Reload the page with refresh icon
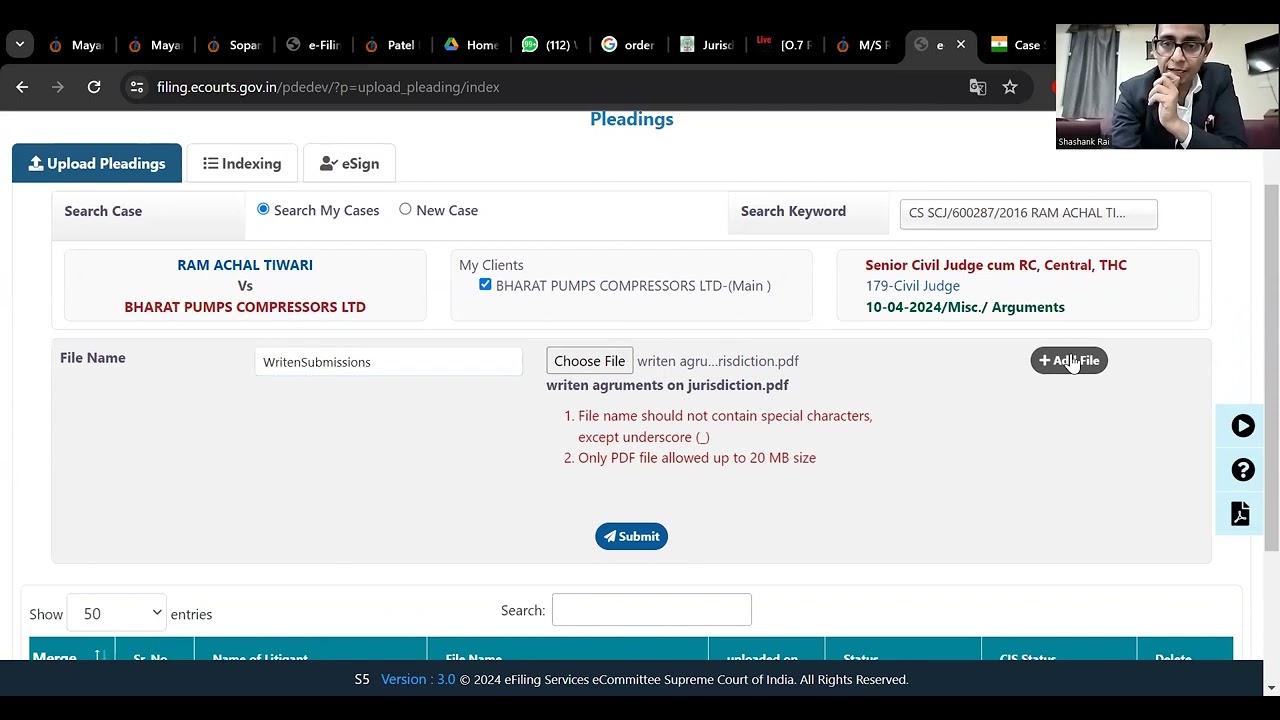Screen dimensions: 1280x720 point(94,87)
